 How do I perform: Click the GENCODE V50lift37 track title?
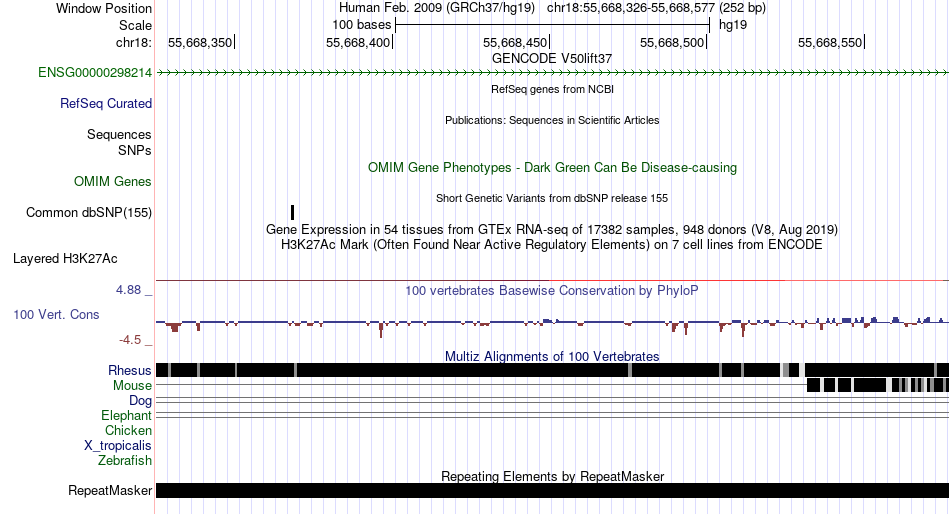pos(552,59)
